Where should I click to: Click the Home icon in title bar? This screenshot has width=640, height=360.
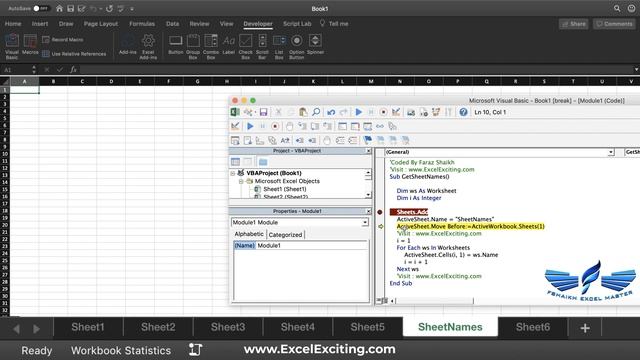(x=60, y=9)
